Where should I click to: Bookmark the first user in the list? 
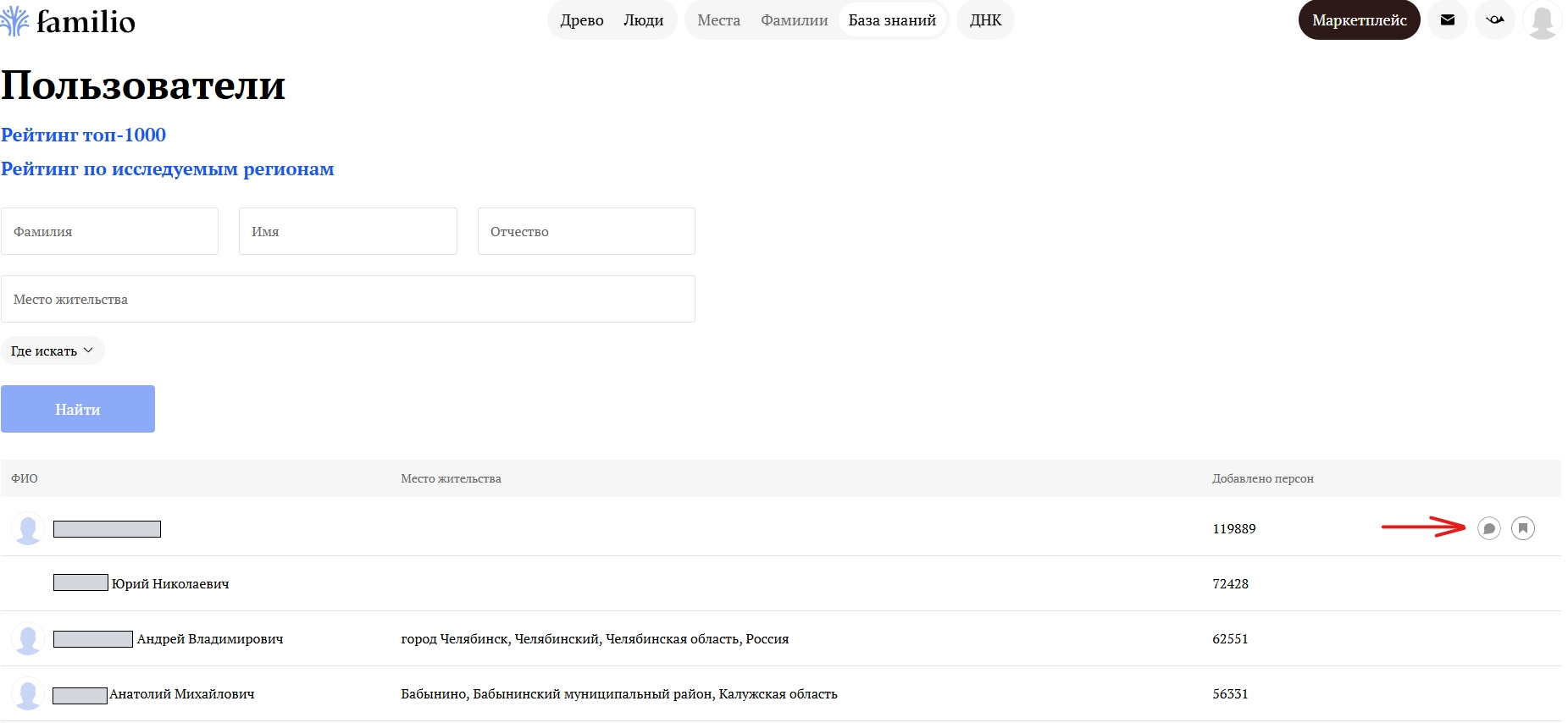click(1522, 528)
